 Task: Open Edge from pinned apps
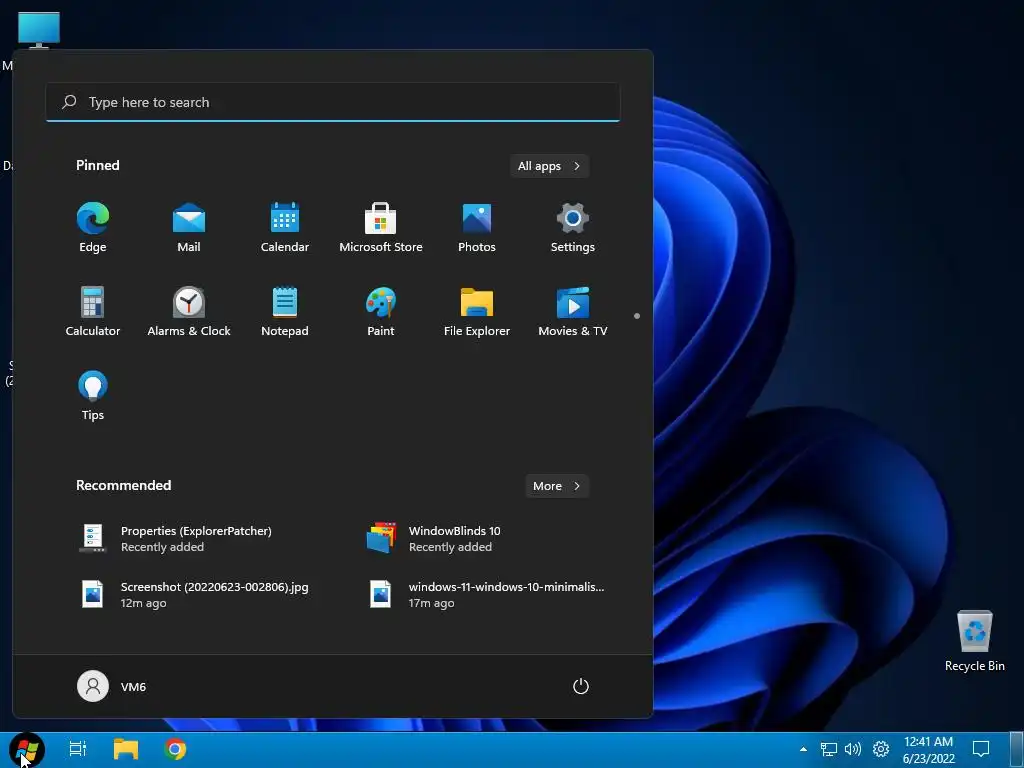coord(93,227)
